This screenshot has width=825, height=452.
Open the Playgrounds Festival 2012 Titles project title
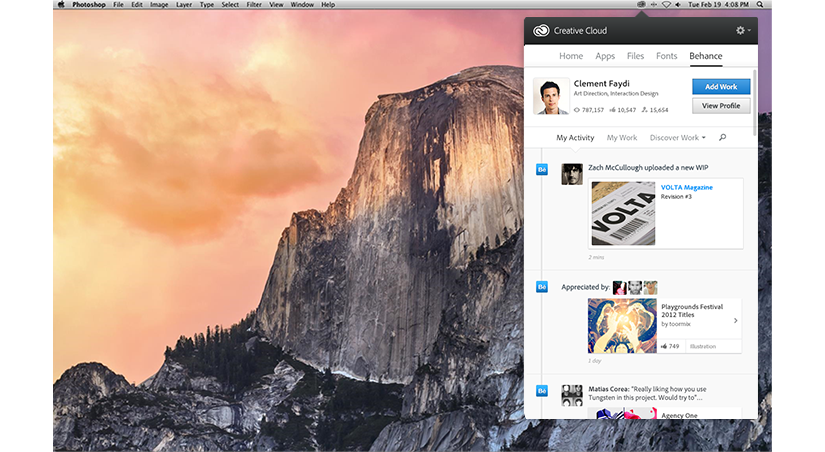(692, 310)
